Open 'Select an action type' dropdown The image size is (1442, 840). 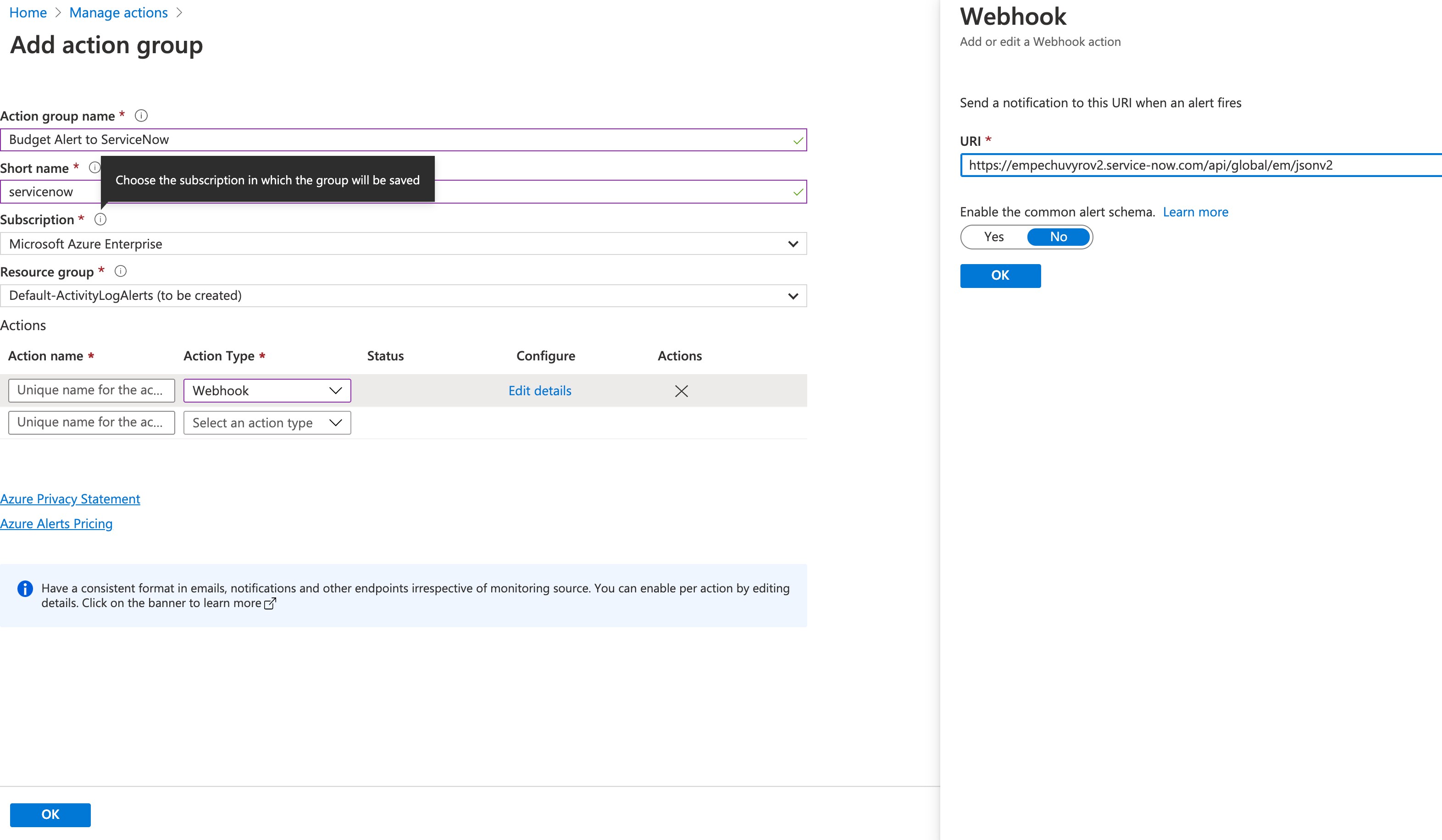coord(266,423)
